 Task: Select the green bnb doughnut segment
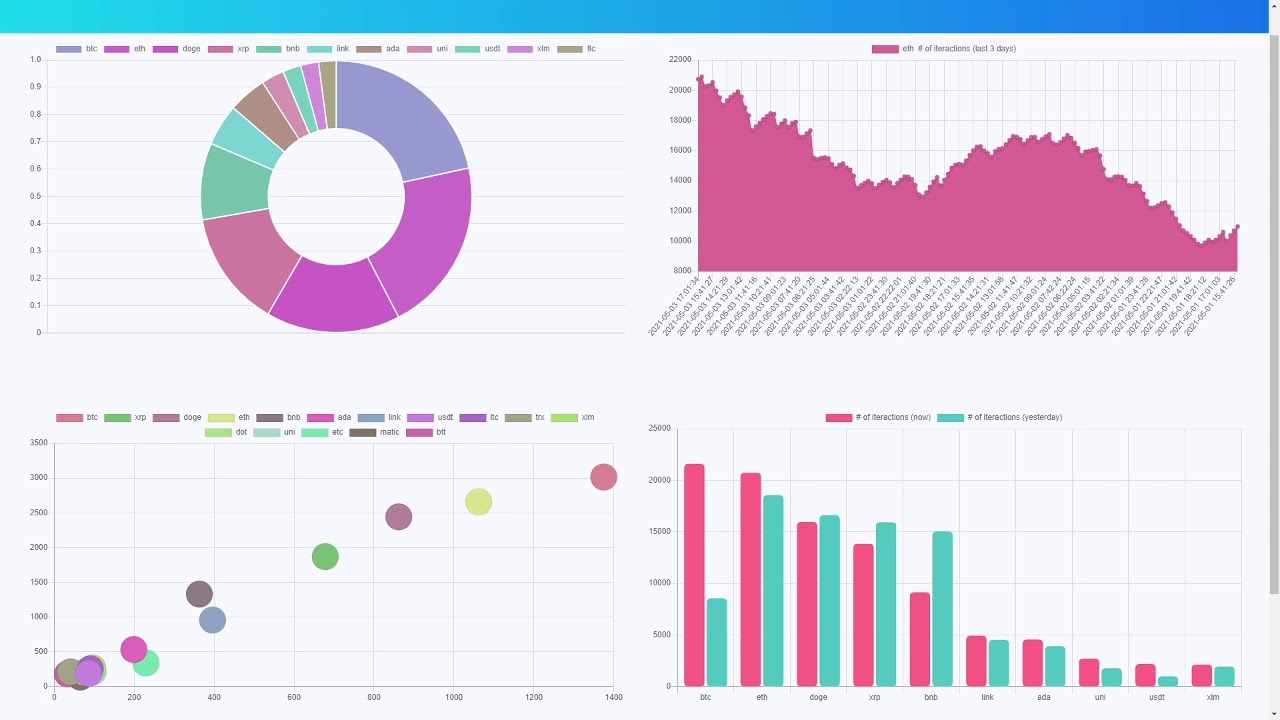click(x=235, y=182)
